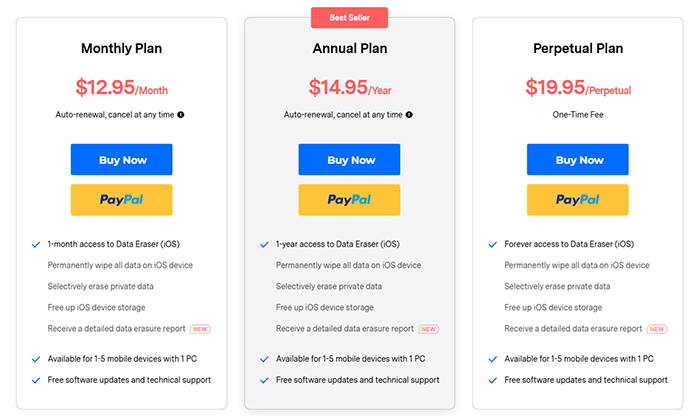Viewport: 700px width, 417px height.
Task: Pay for Monthly Plan with PayPal
Action: tap(121, 200)
